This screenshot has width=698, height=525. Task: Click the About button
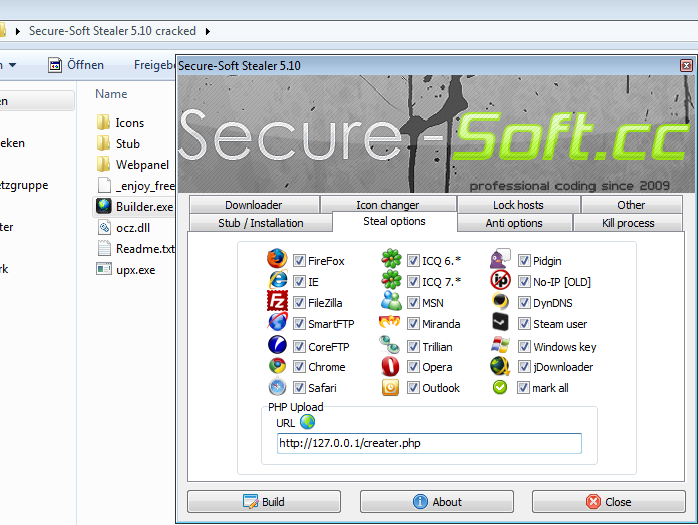(x=437, y=502)
